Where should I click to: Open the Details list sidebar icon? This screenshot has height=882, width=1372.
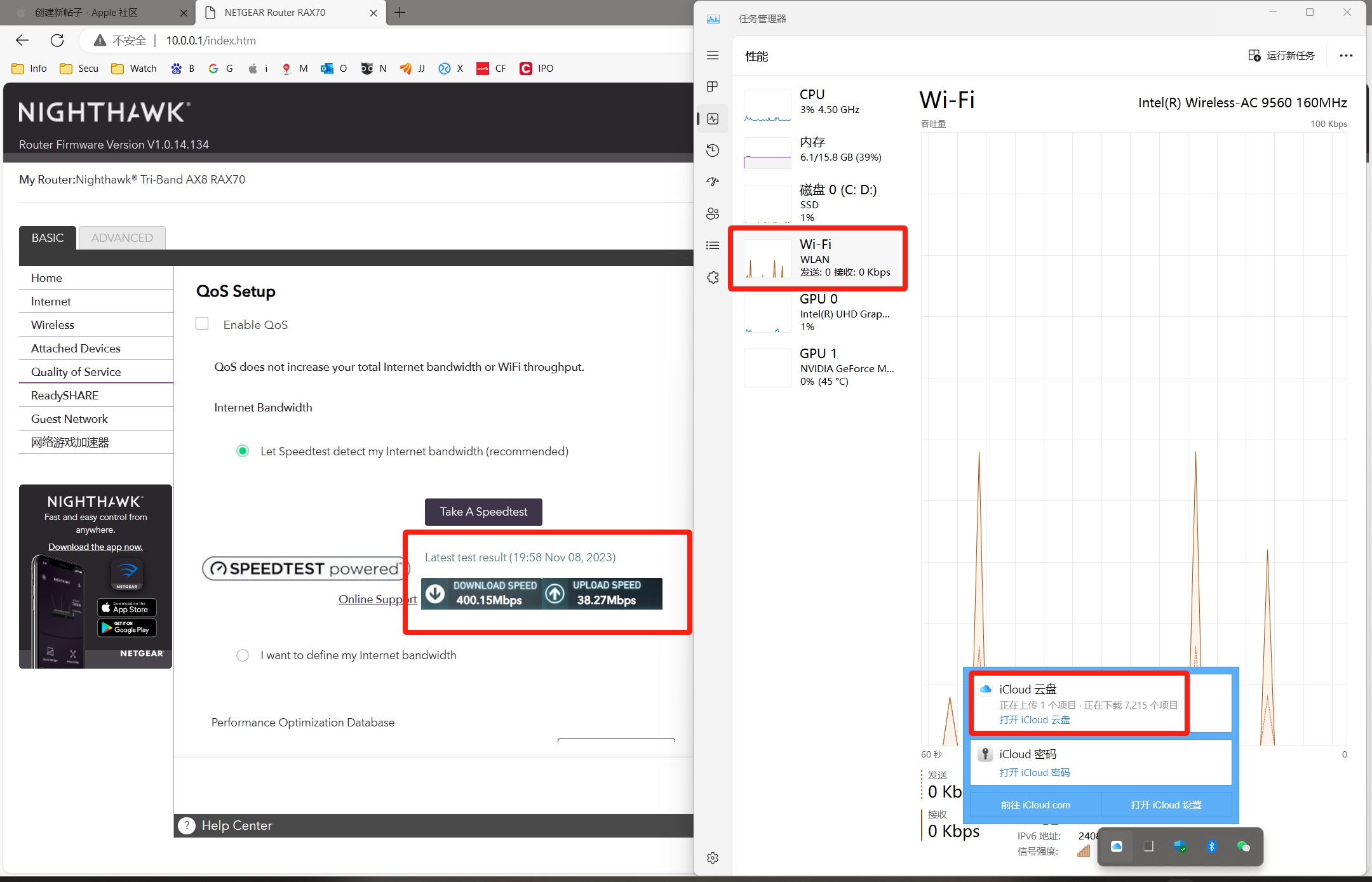click(713, 245)
